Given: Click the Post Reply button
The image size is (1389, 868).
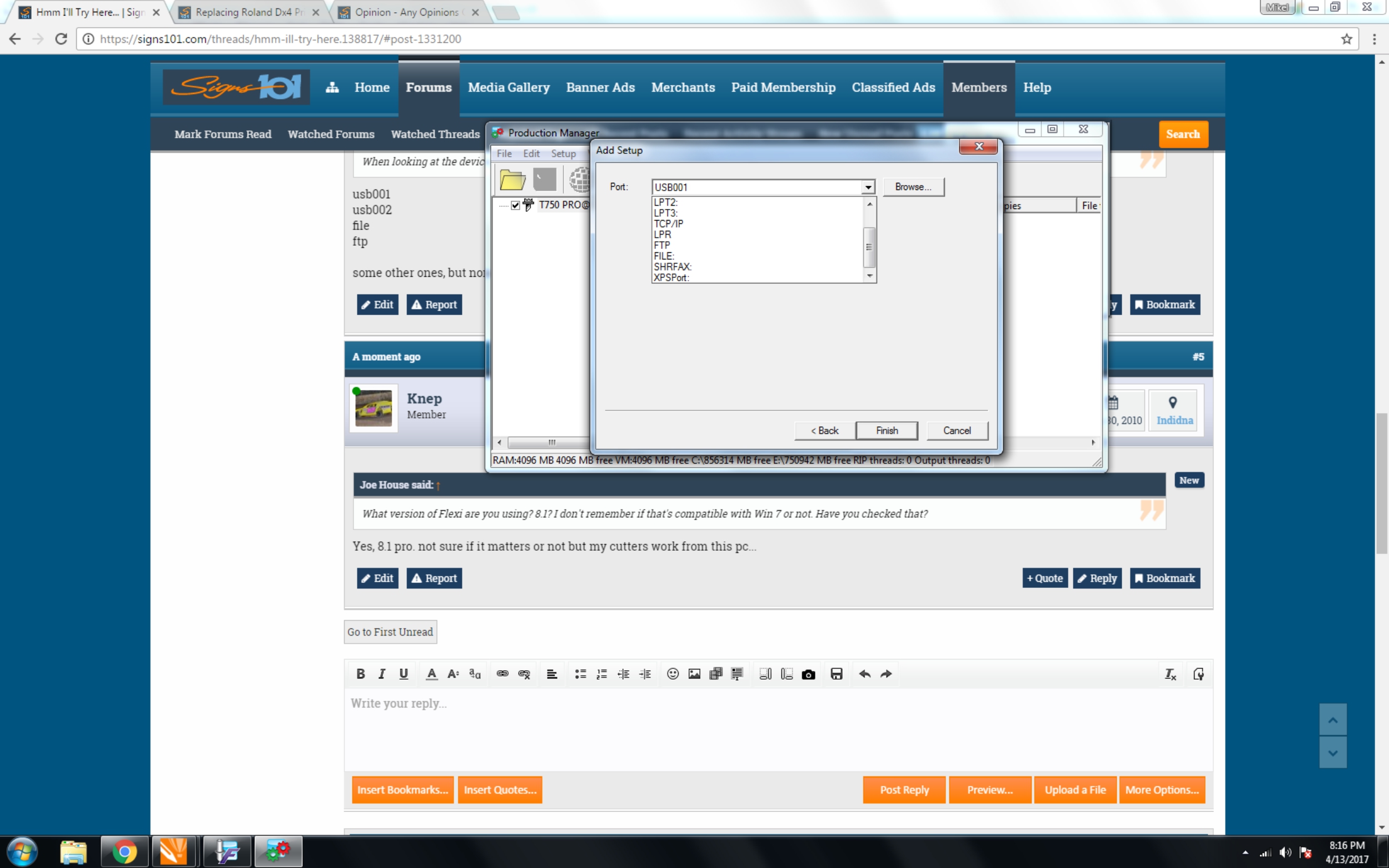Looking at the screenshot, I should click(904, 789).
